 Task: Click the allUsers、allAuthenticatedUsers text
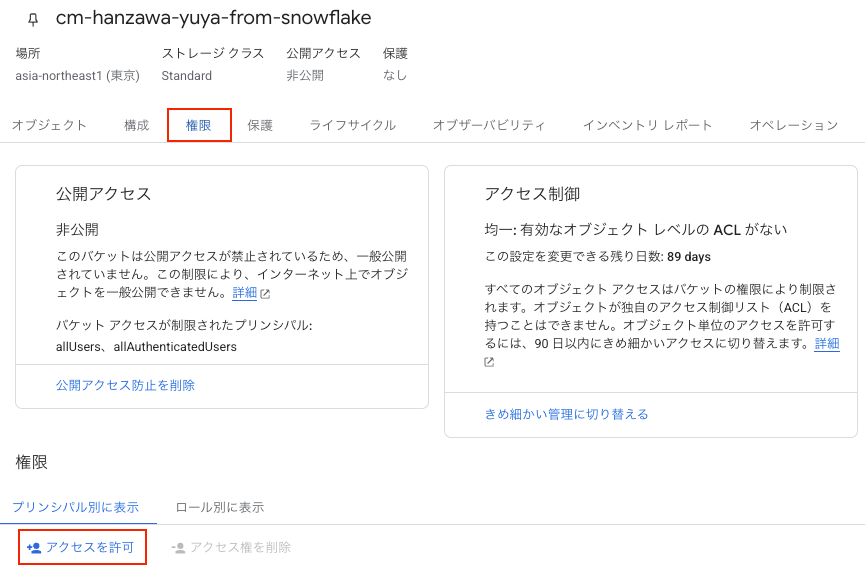click(146, 347)
